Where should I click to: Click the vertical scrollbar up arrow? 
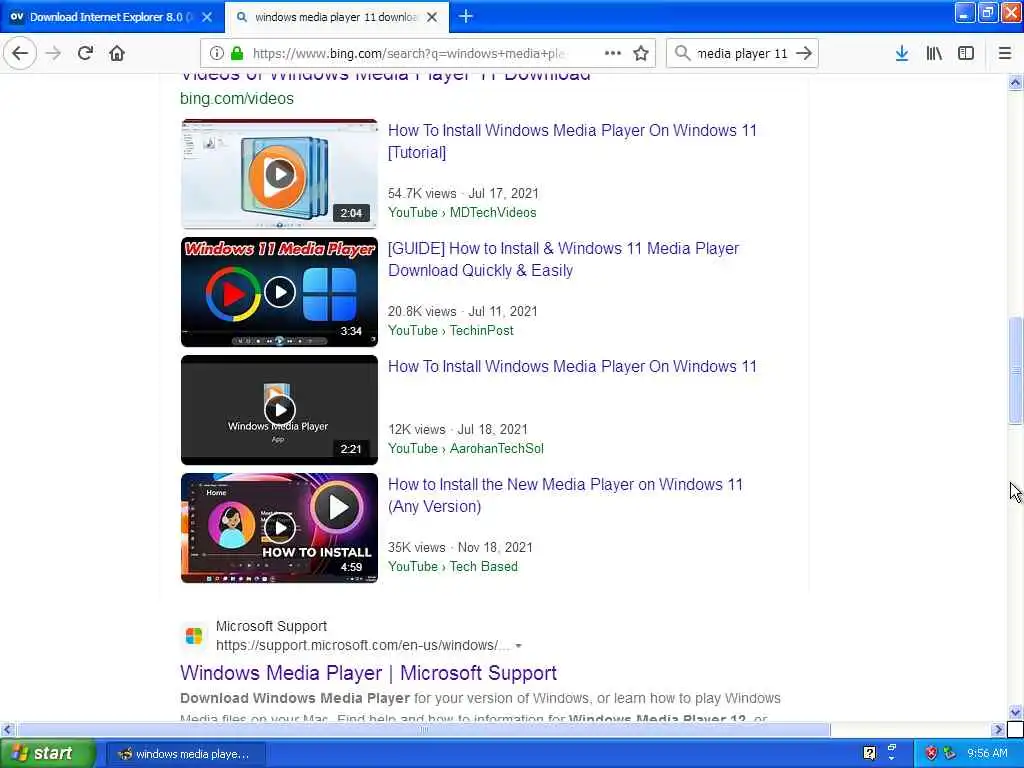coord(1015,82)
